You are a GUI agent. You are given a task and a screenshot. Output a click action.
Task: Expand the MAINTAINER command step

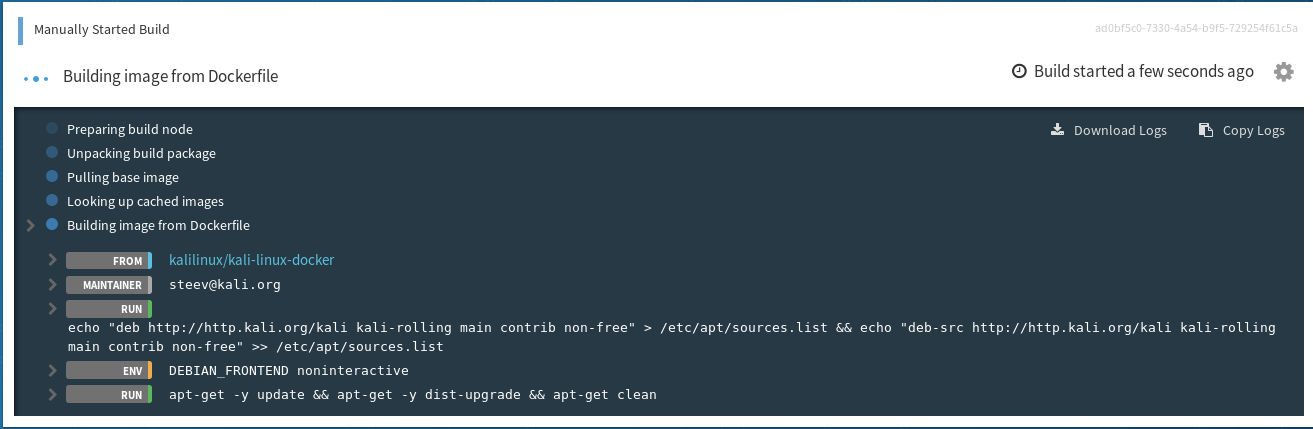[x=52, y=285]
